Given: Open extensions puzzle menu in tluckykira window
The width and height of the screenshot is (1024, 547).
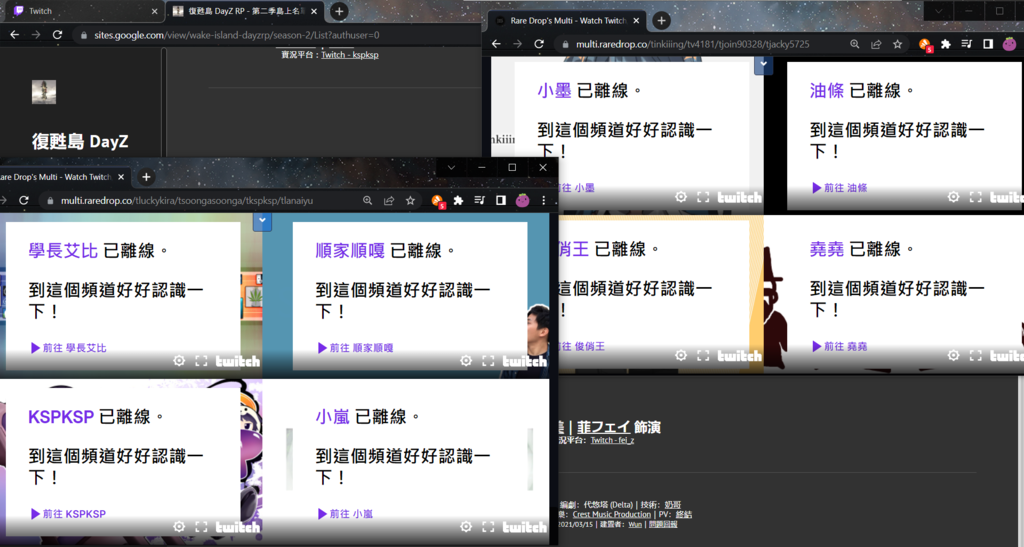Looking at the screenshot, I should click(x=458, y=201).
